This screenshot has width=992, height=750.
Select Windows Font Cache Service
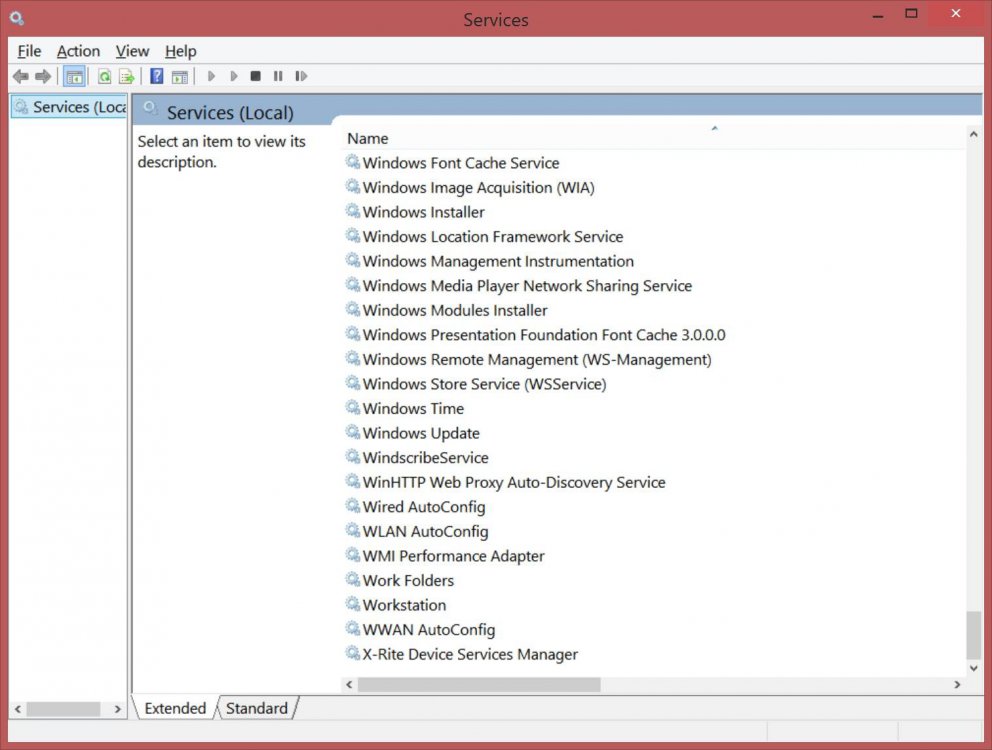[x=453, y=163]
